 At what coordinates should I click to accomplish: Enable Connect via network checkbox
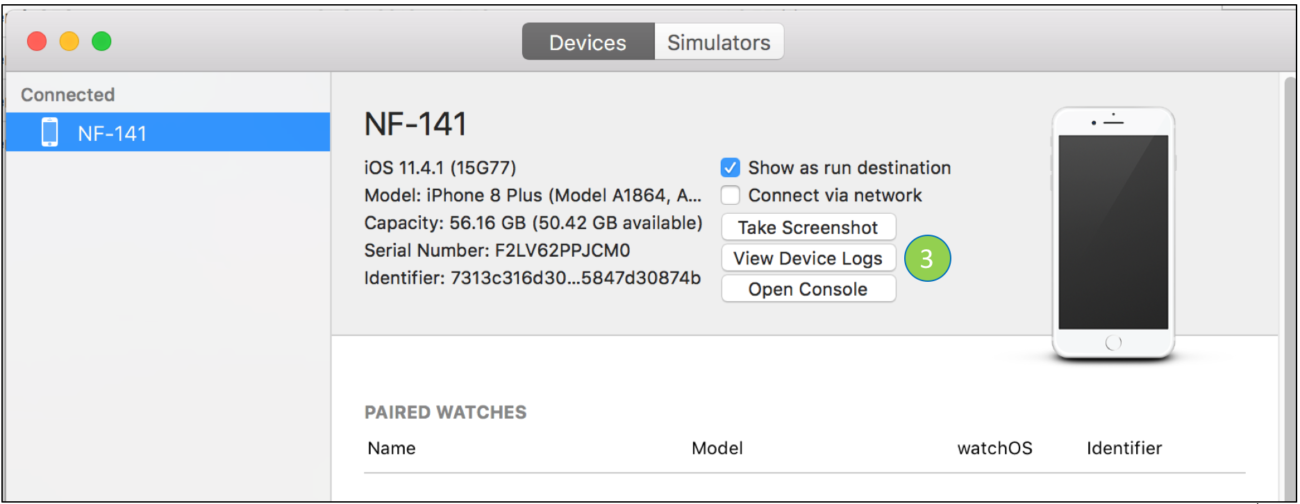point(731,196)
